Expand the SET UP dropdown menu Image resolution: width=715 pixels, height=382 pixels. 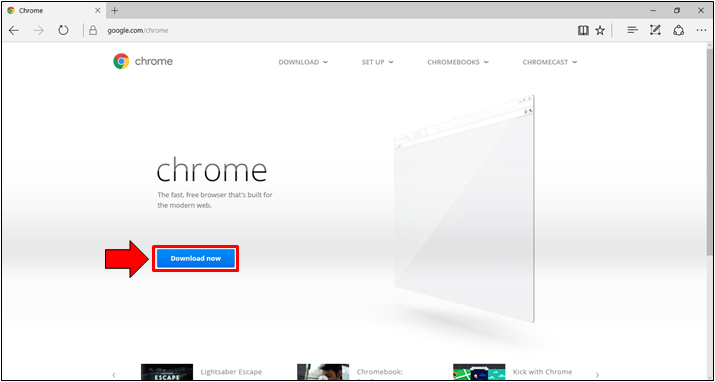(378, 62)
